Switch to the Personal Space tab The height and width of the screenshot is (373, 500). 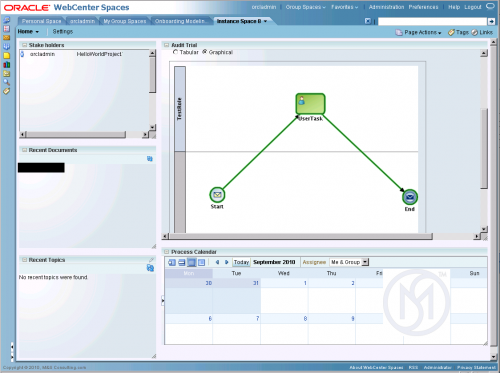pyautogui.click(x=41, y=21)
